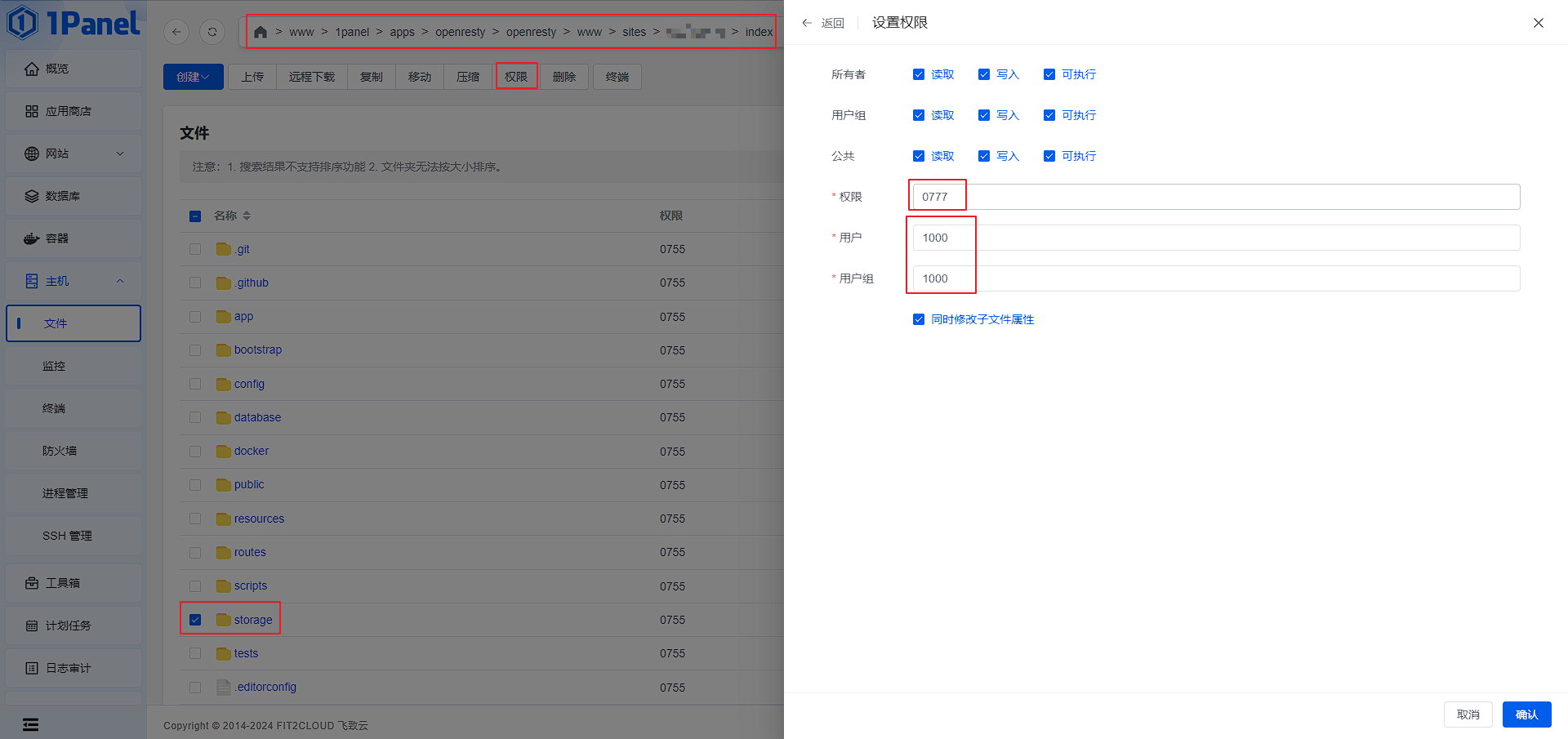Viewport: 1568px width, 739px height.
Task: Click the .git folder icon
Action: pyautogui.click(x=223, y=249)
